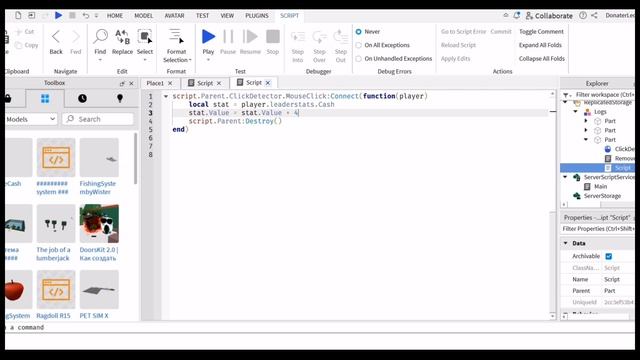Image resolution: width=640 pixels, height=360 pixels.
Task: Click the Fwd navigation arrow
Action: (x=76, y=37)
